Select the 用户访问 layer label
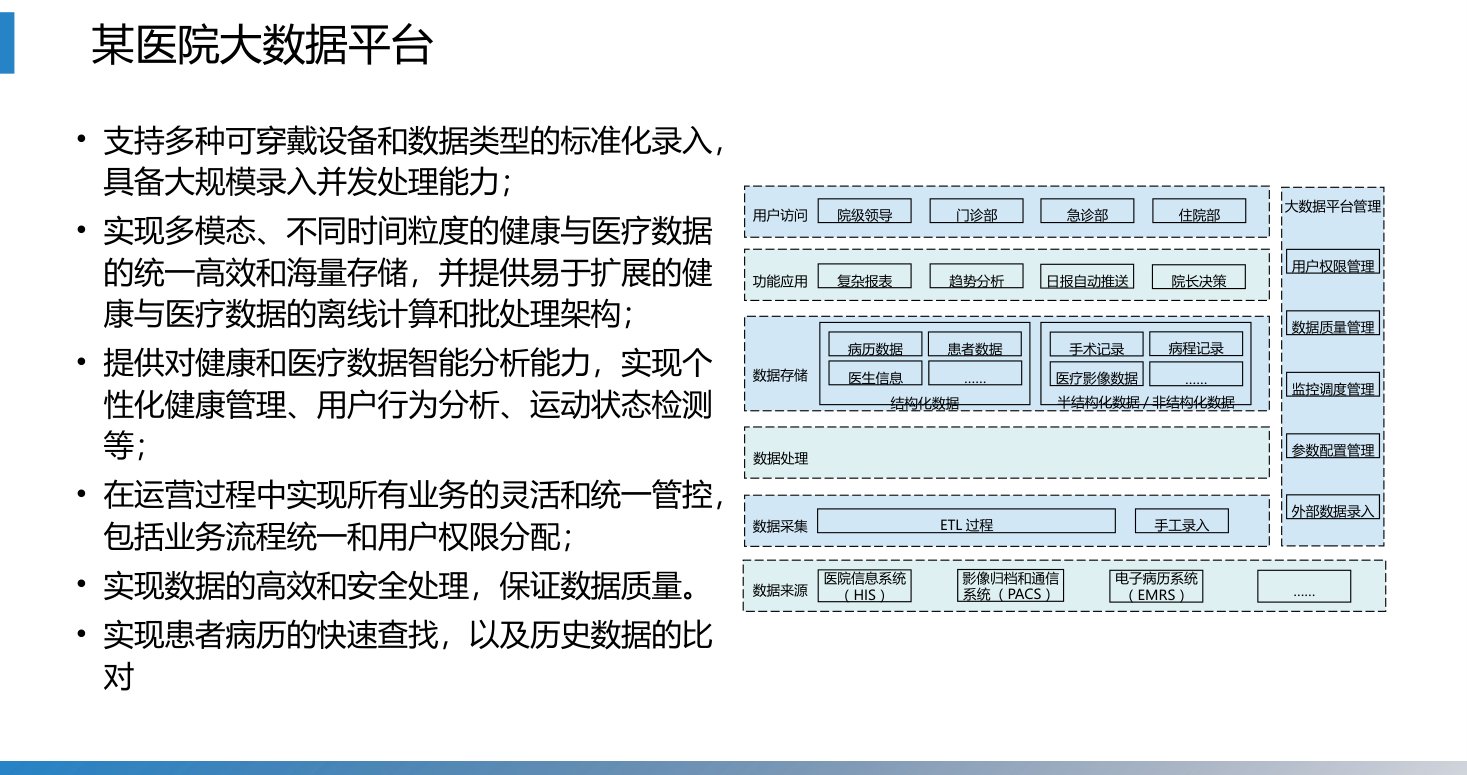 coord(780,214)
